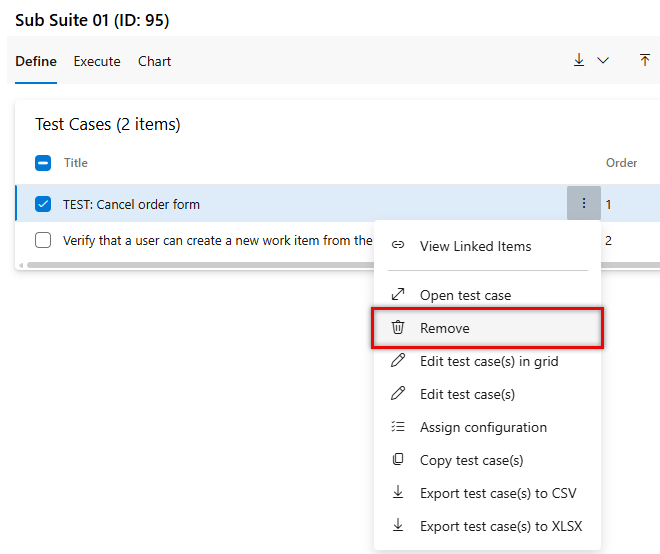Open the Chart tab
Image resolution: width=660 pixels, height=554 pixels.
point(155,61)
